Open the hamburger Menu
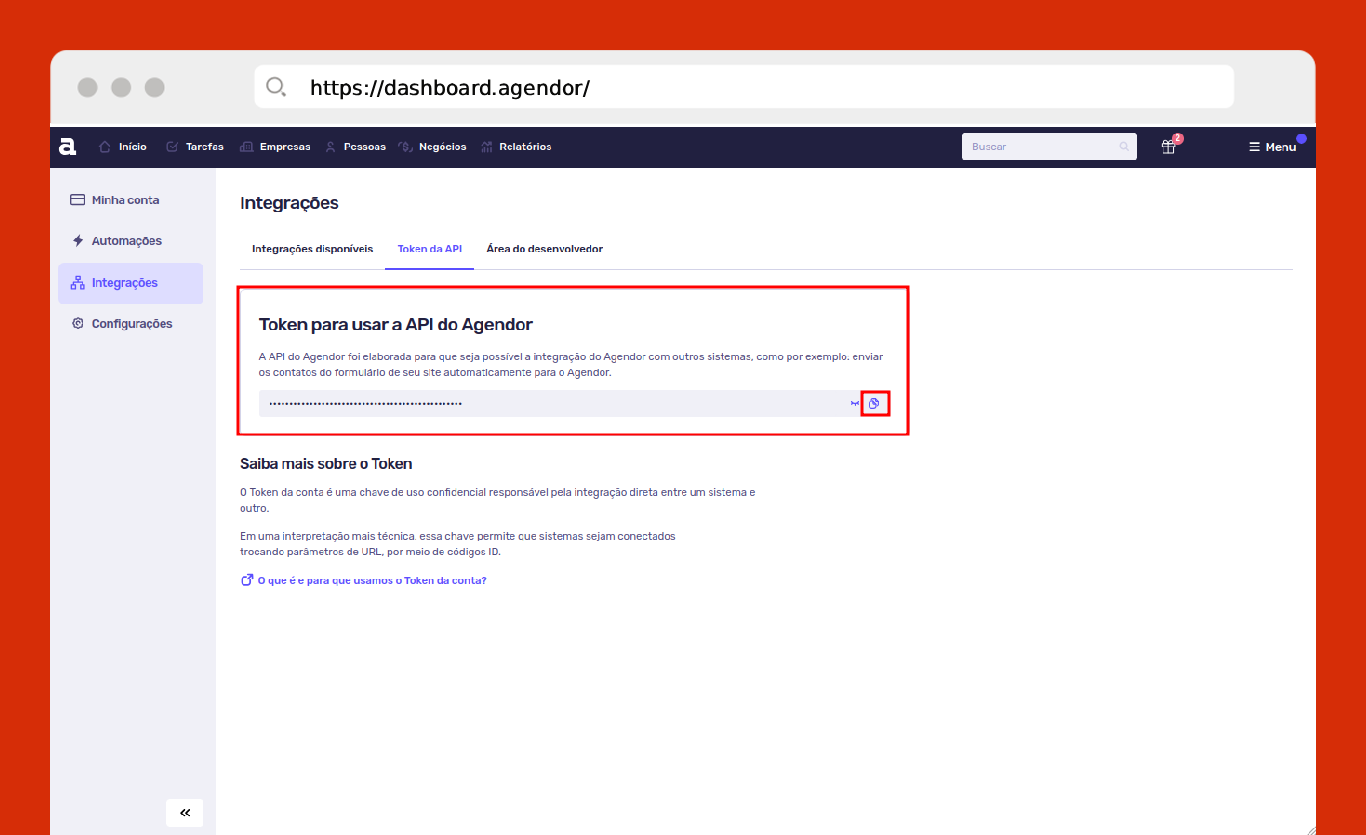1366x835 pixels. (x=1272, y=147)
